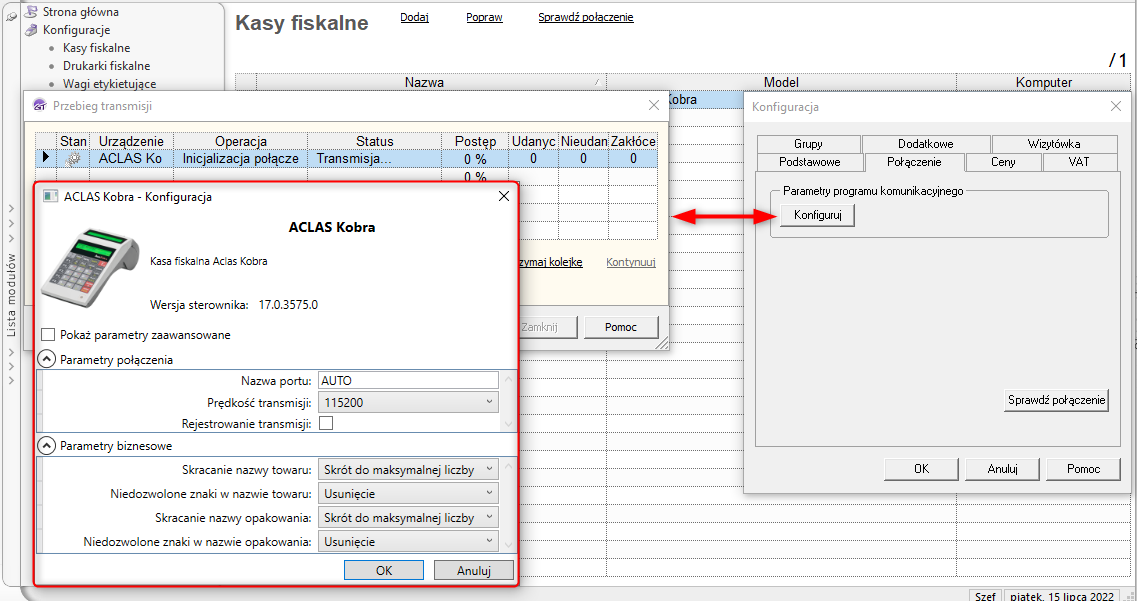This screenshot has height=601, width=1137.
Task: Toggle Rejestrowanie transmisji checkbox
Action: pos(326,423)
